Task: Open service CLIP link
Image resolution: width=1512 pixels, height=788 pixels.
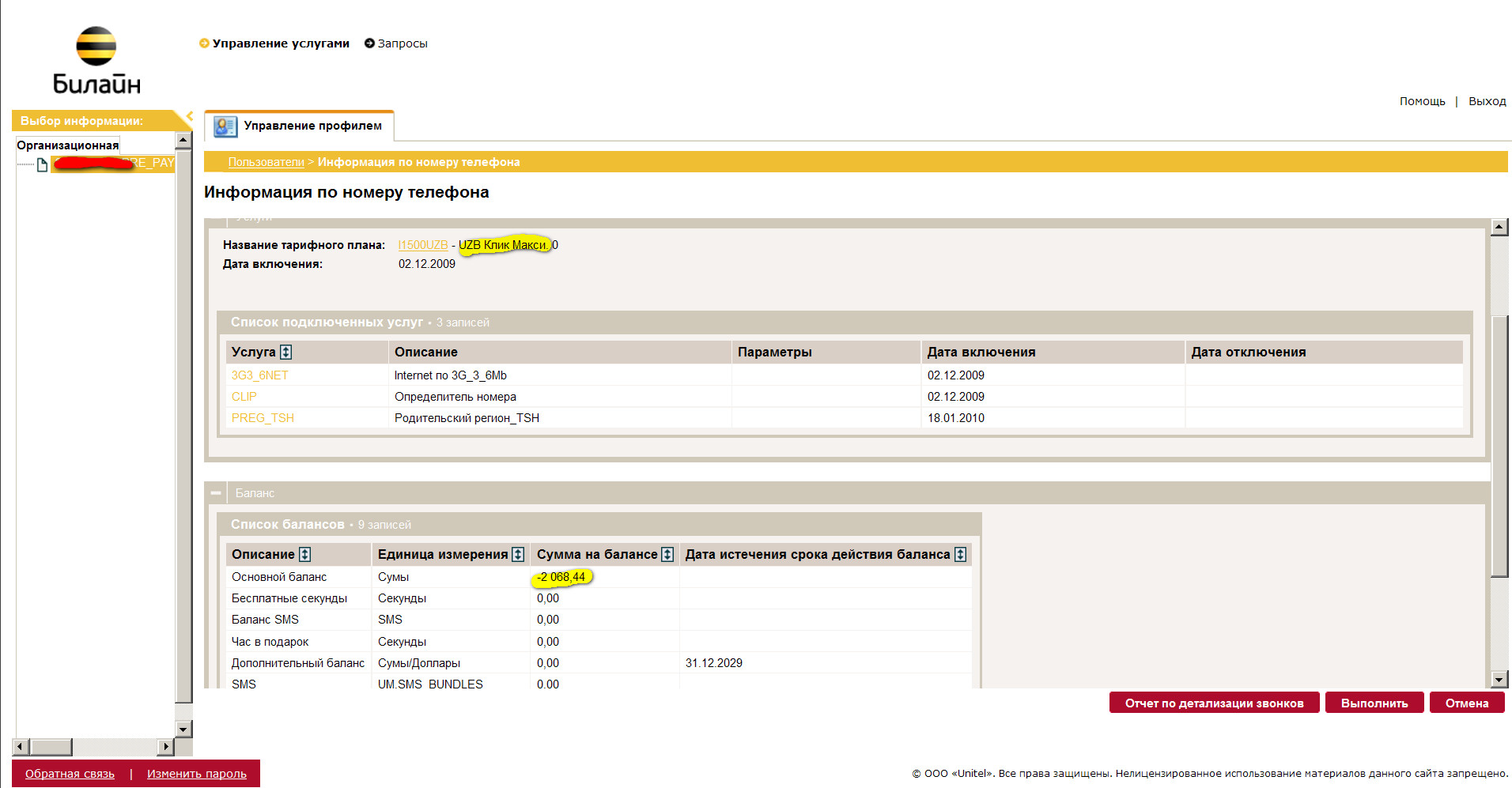Action: [x=244, y=397]
